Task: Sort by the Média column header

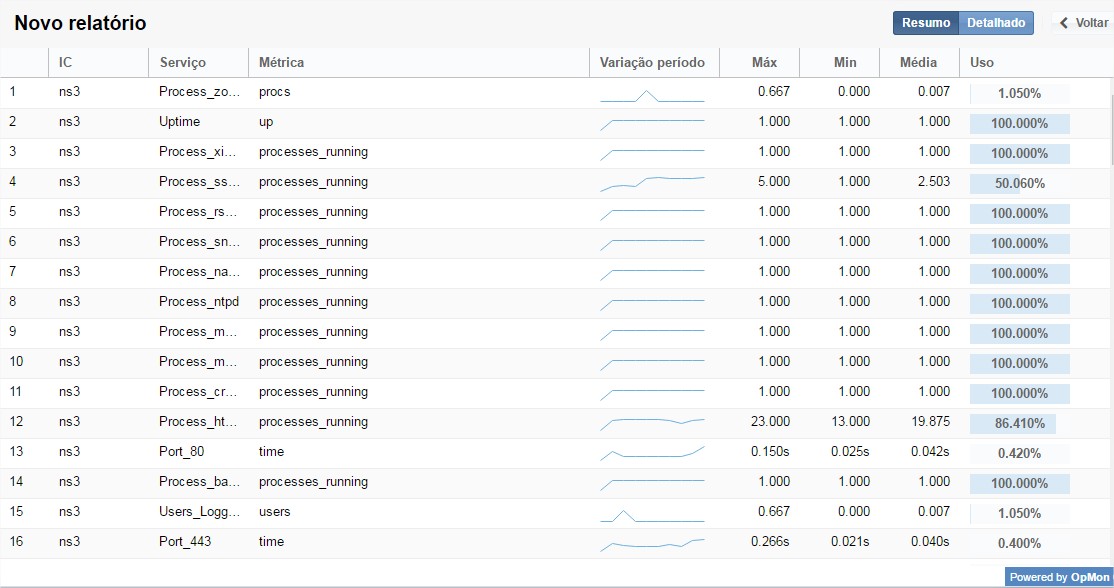Action: point(918,62)
